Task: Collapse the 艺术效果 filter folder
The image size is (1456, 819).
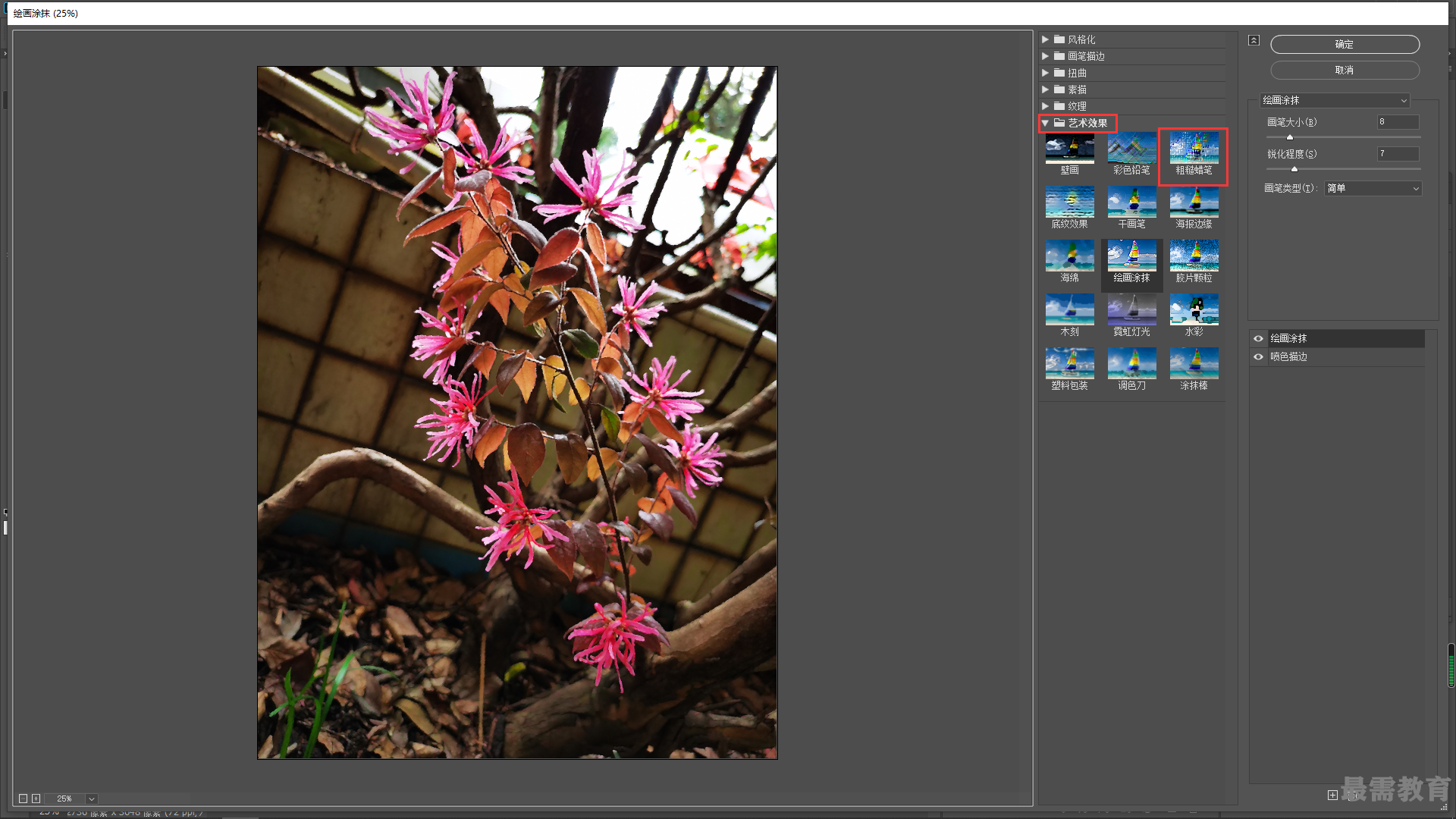Action: 1045,123
